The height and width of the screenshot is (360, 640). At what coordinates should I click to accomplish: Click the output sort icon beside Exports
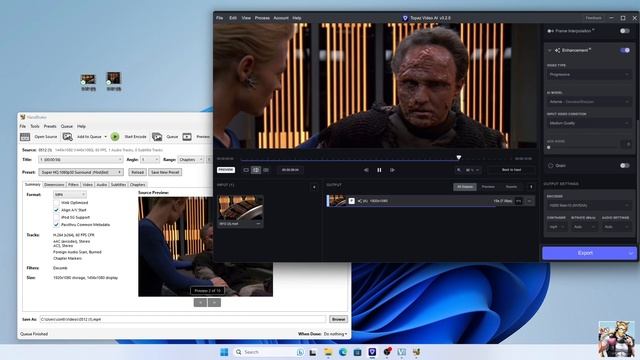pos(531,187)
